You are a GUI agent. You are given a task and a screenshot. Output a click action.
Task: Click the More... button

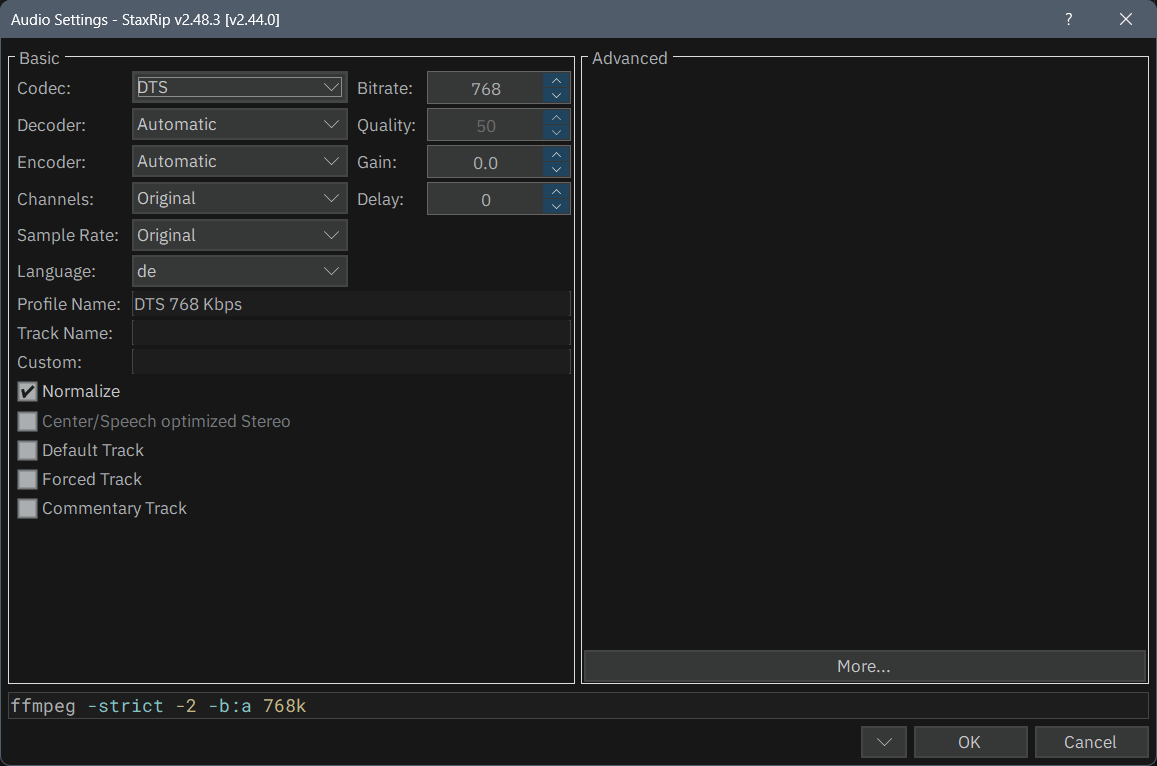(864, 666)
